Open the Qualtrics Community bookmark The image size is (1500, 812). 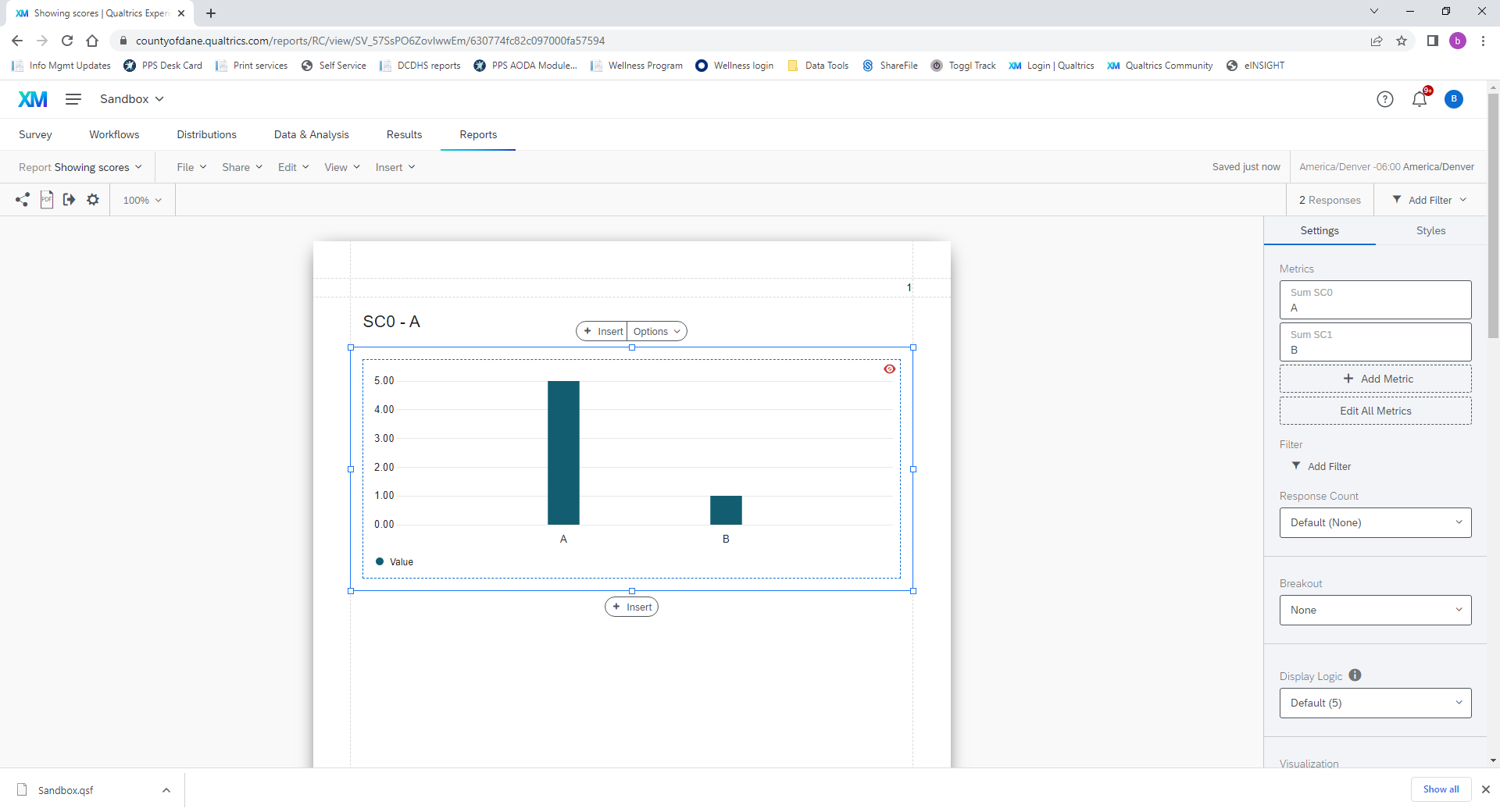(1159, 66)
